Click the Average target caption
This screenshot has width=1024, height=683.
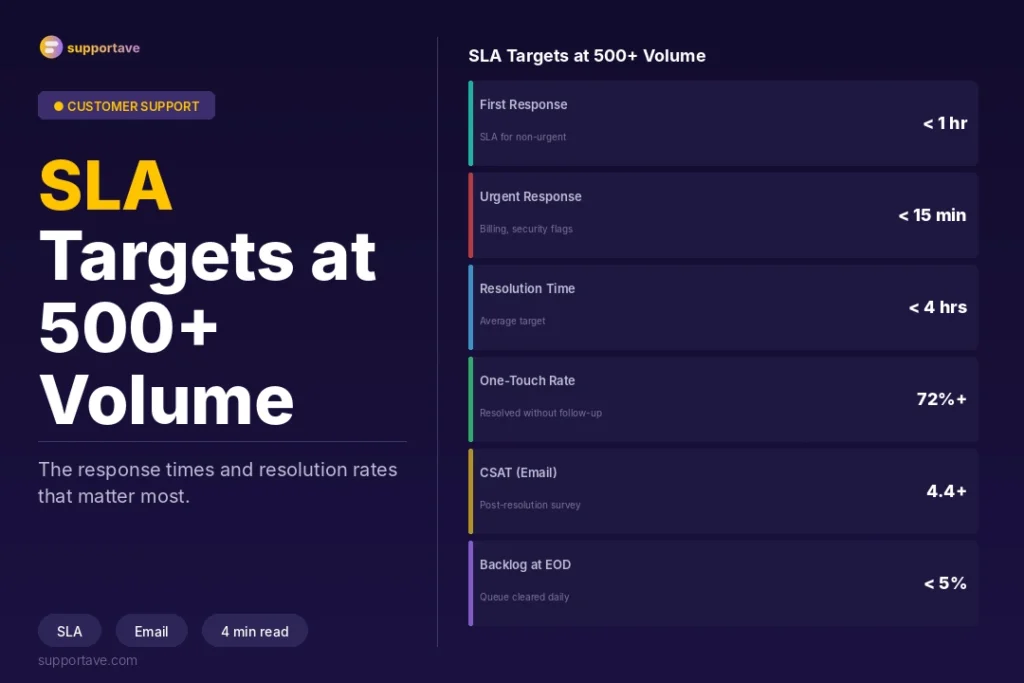(x=512, y=321)
